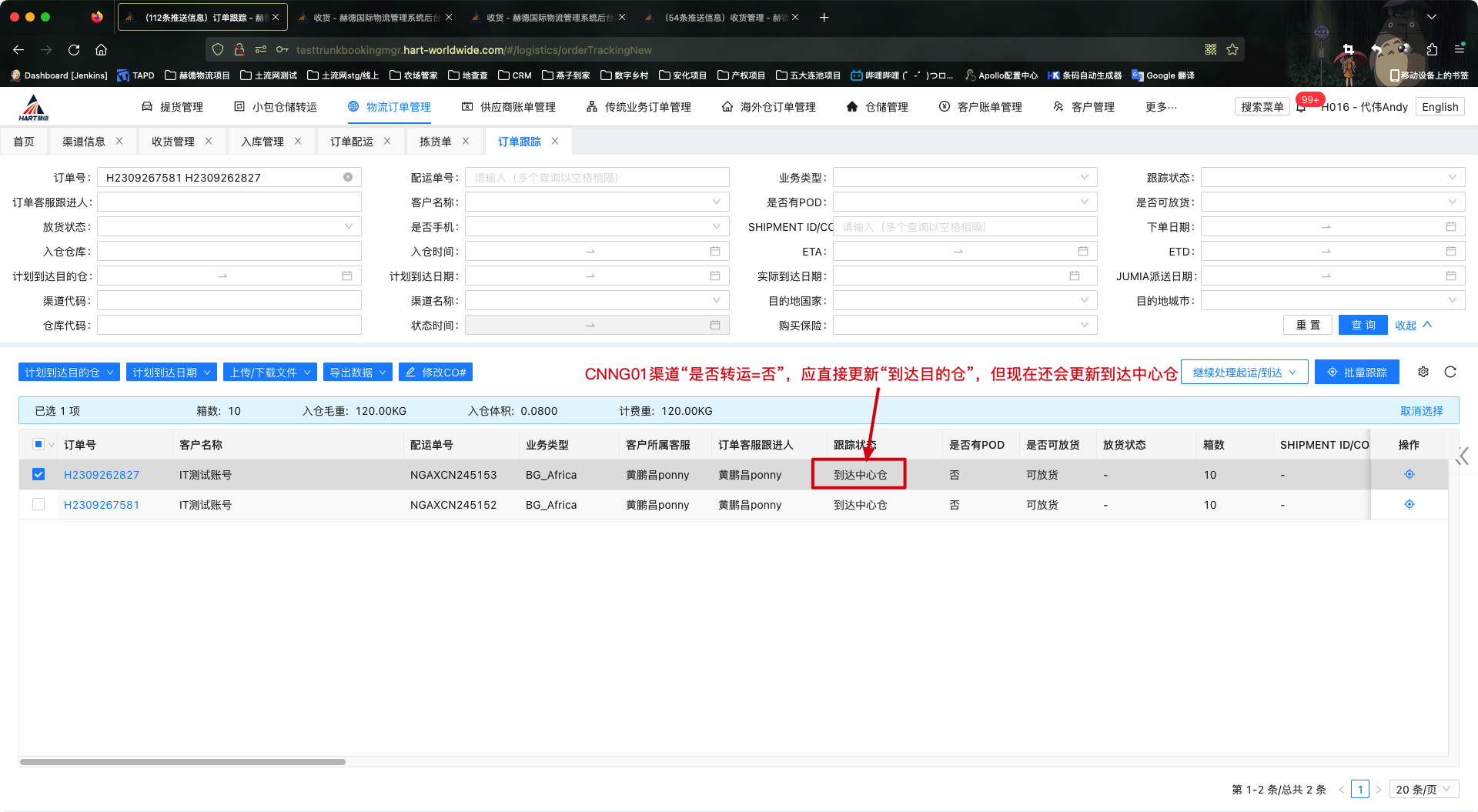
Task: Toggle the select-all header checkbox
Action: [38, 444]
